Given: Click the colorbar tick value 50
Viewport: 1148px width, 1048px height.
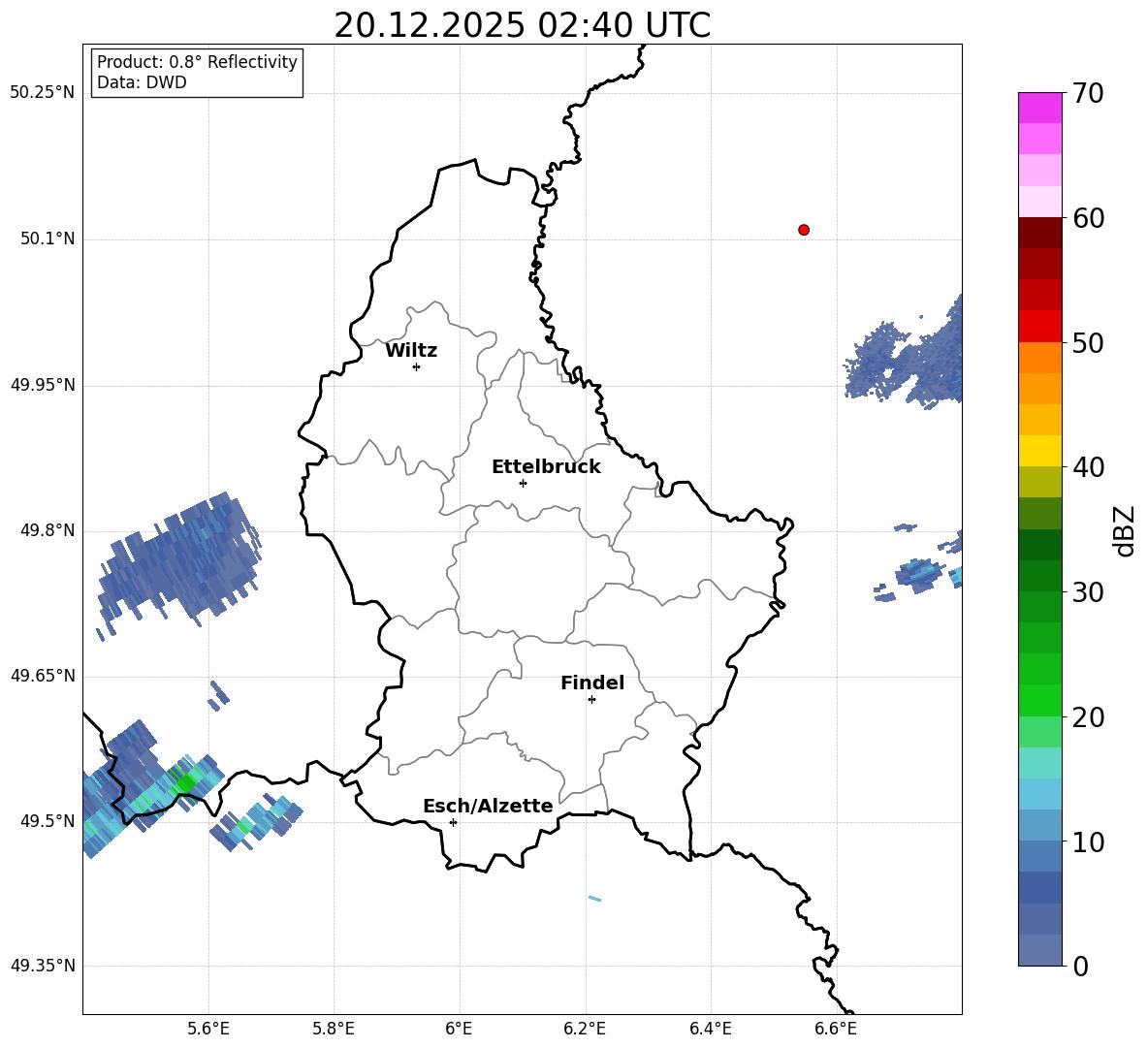Looking at the screenshot, I should click(x=1088, y=342).
